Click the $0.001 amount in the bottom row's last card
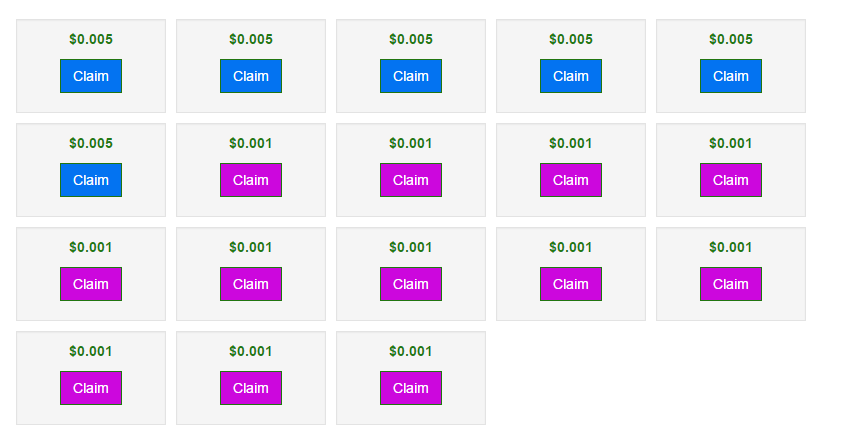Screen dimensions: 852x426 [411, 351]
